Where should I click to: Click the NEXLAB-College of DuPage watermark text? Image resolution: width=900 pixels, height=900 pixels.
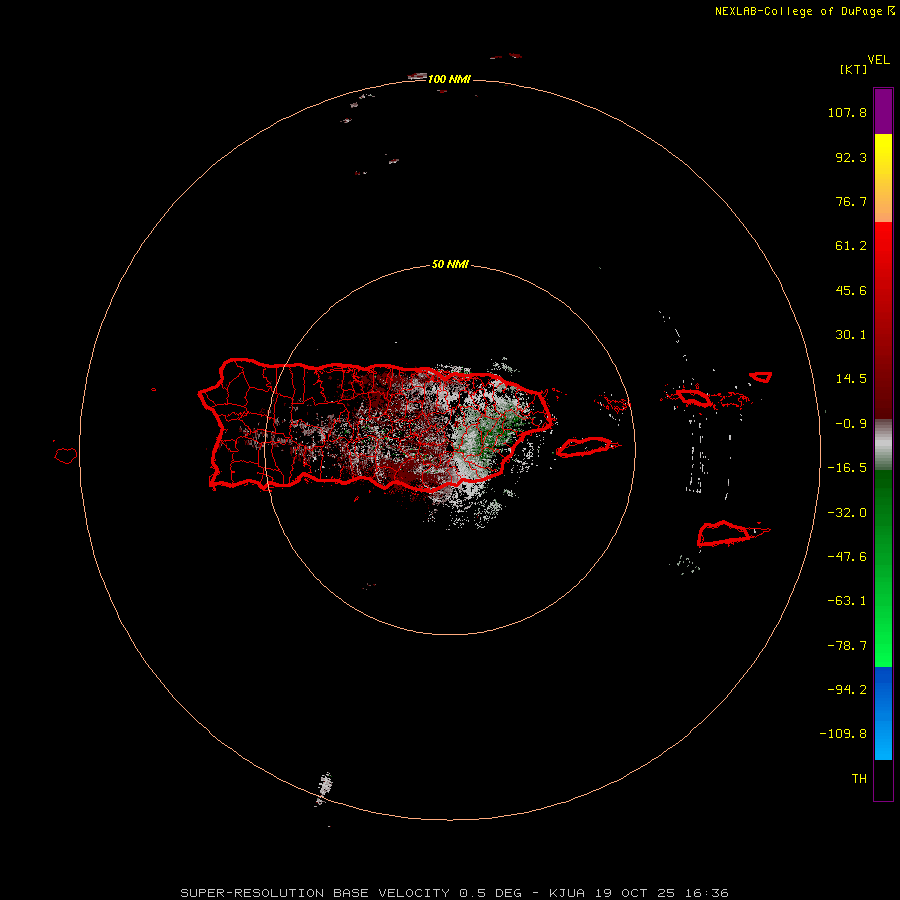(x=805, y=11)
